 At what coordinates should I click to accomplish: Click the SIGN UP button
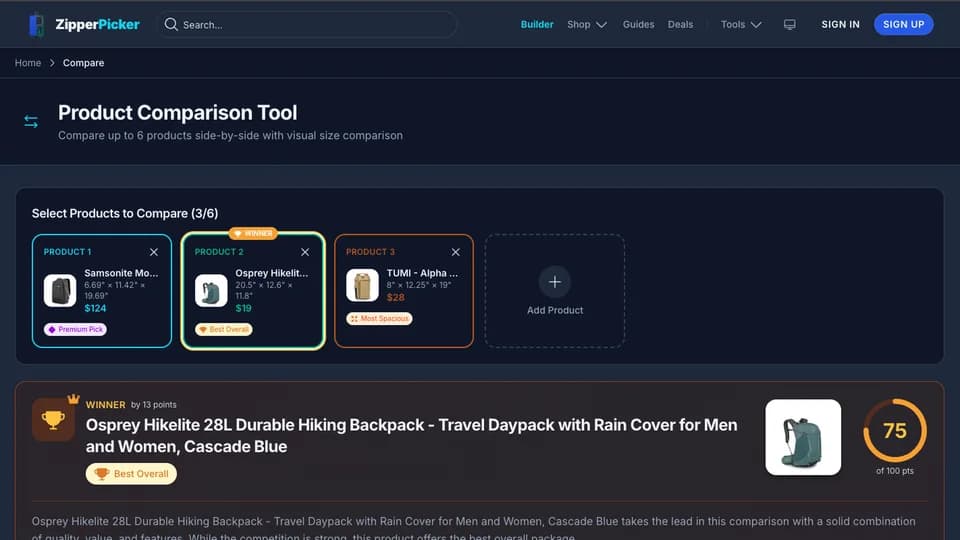[903, 24]
